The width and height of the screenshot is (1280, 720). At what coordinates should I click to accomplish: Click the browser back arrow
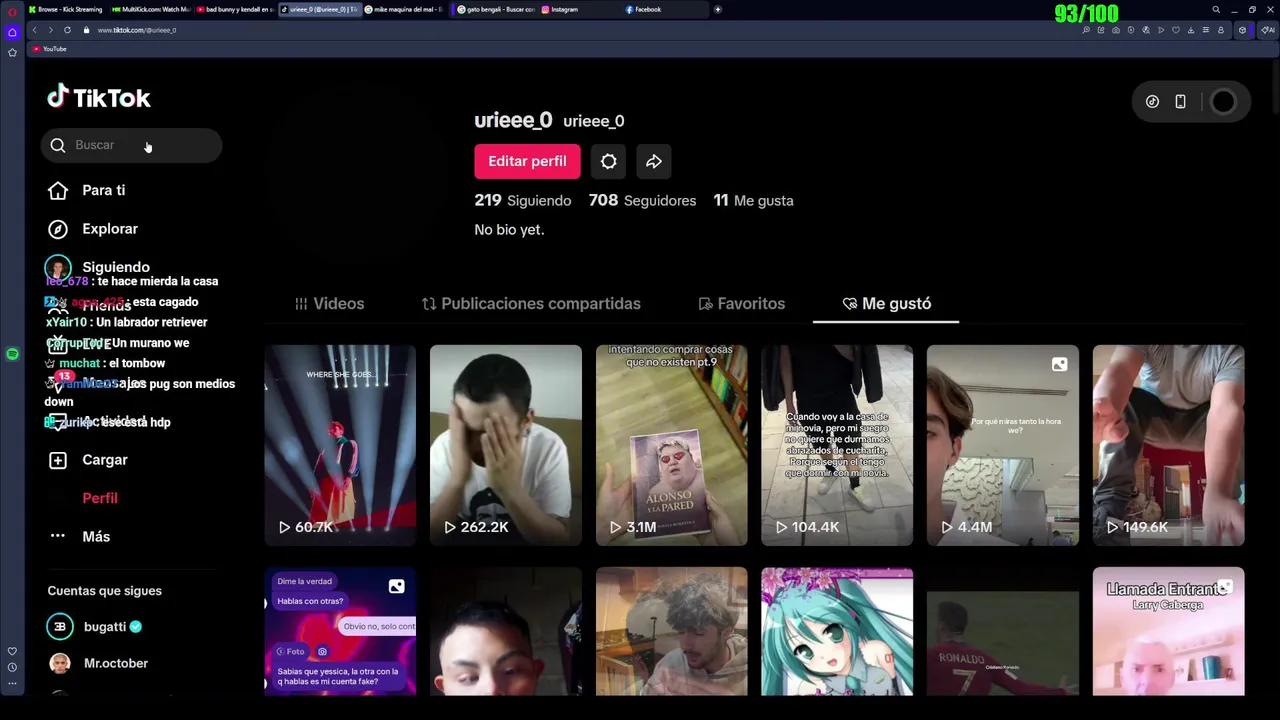click(x=34, y=30)
